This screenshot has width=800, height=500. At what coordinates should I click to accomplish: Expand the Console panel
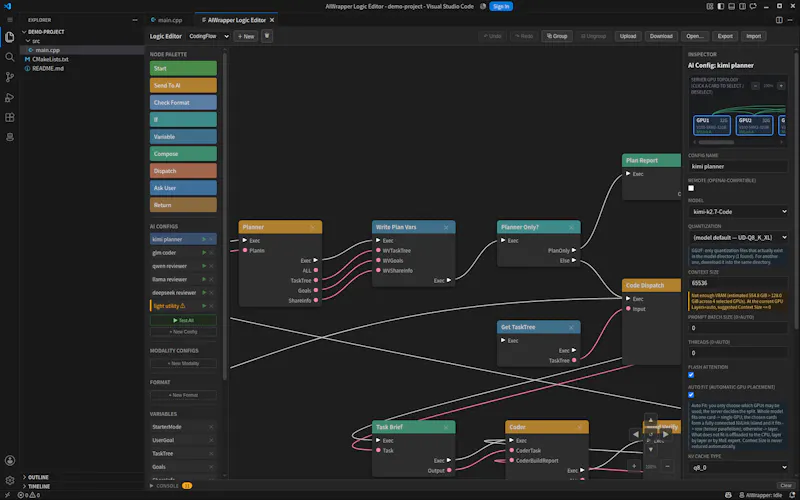(x=167, y=486)
